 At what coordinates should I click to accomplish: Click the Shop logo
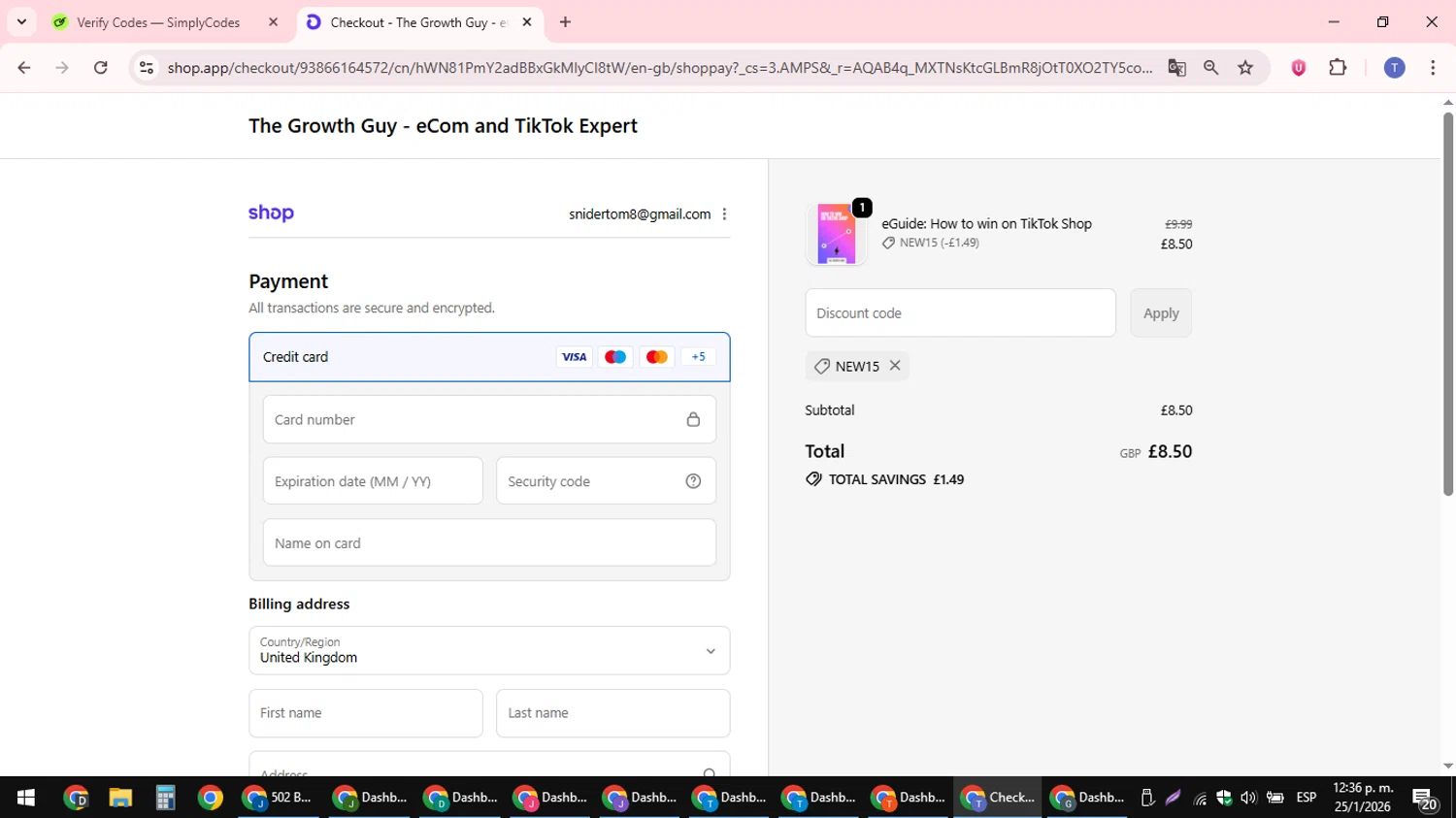[x=271, y=213]
